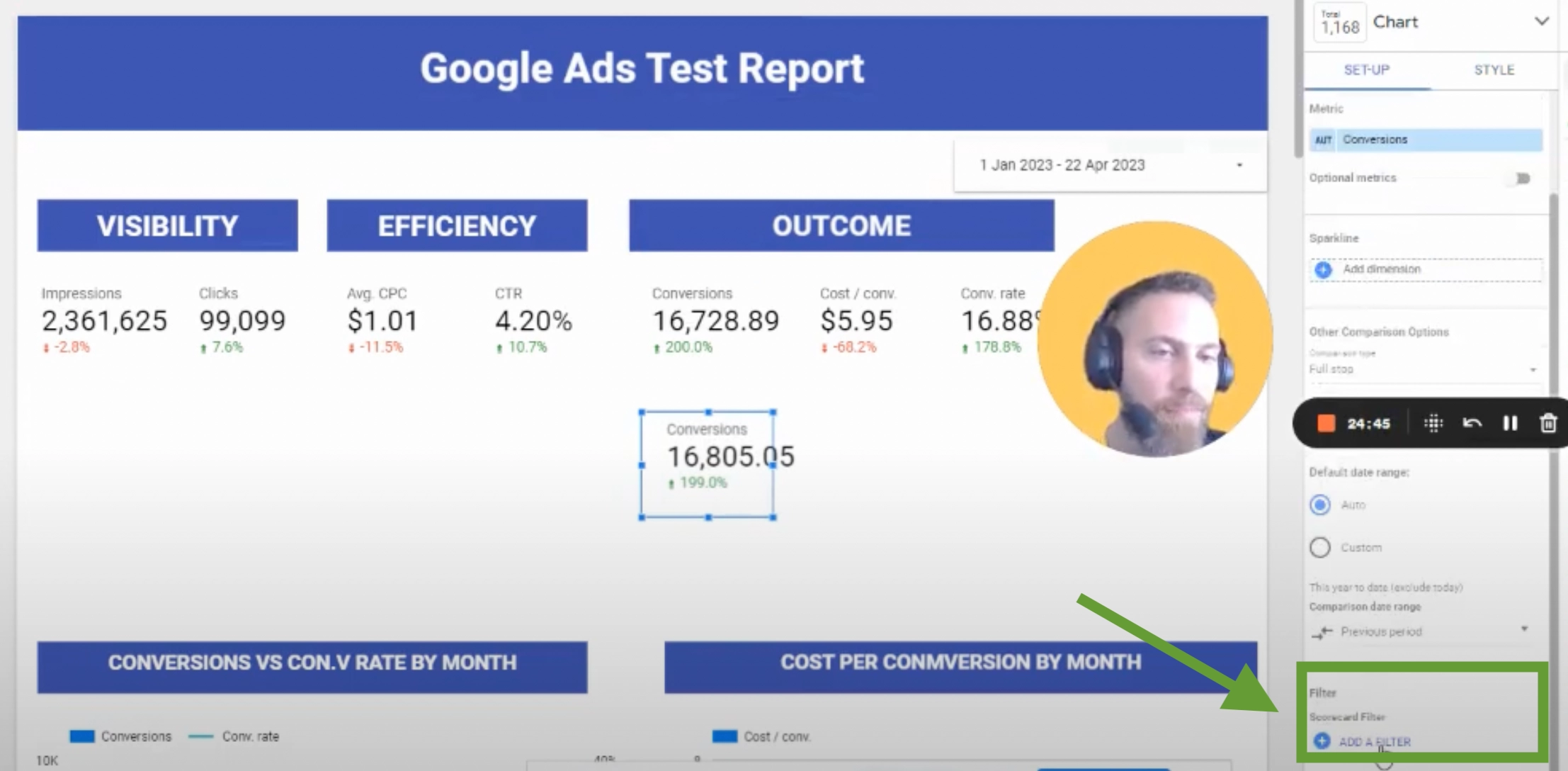Click the Conversions legend color swatch
Screen dimensions: 1568x771
pyautogui.click(x=81, y=736)
